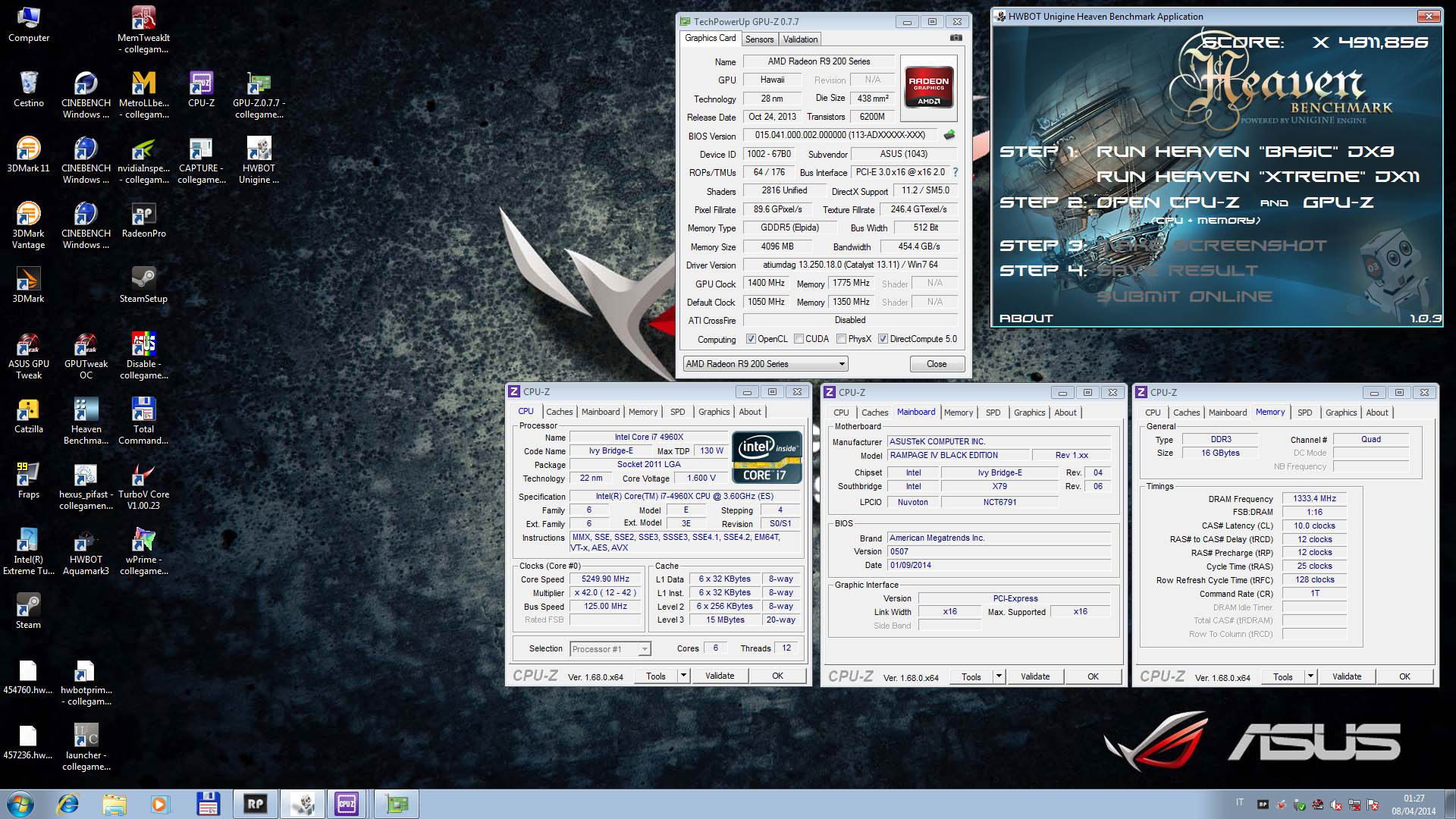Screen dimensions: 1456x819
Task: Open the 454760.hw file on desktop
Action: pyautogui.click(x=28, y=677)
